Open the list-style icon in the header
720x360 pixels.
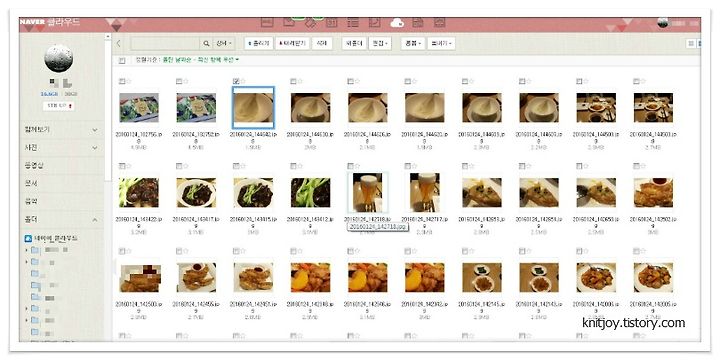pyautogui.click(x=353, y=22)
